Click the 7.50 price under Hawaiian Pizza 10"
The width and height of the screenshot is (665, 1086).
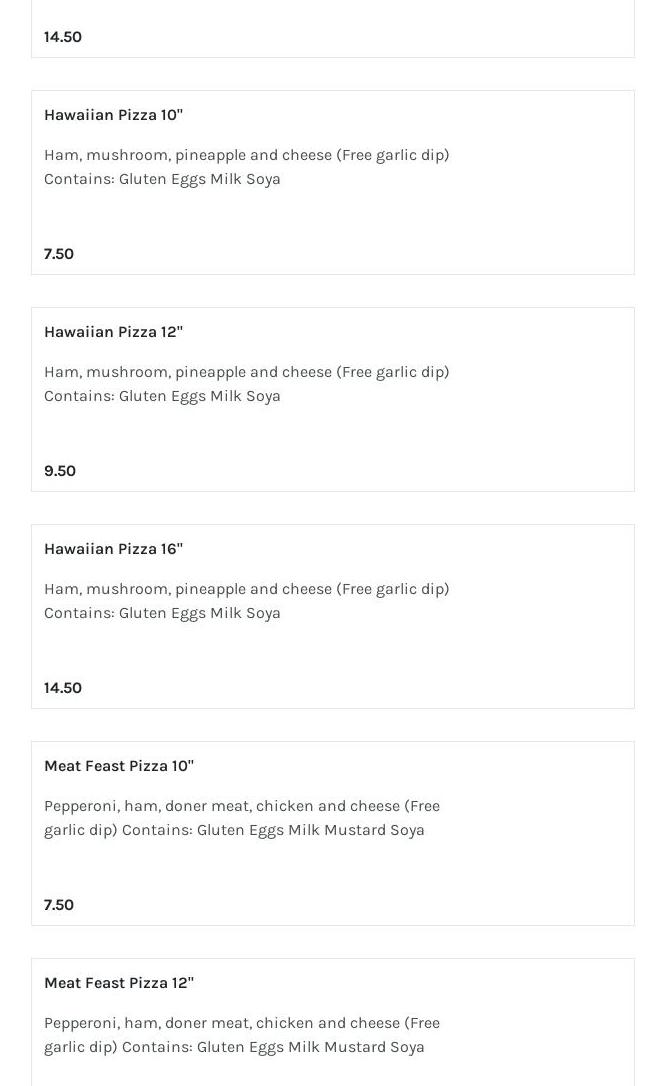tap(59, 254)
